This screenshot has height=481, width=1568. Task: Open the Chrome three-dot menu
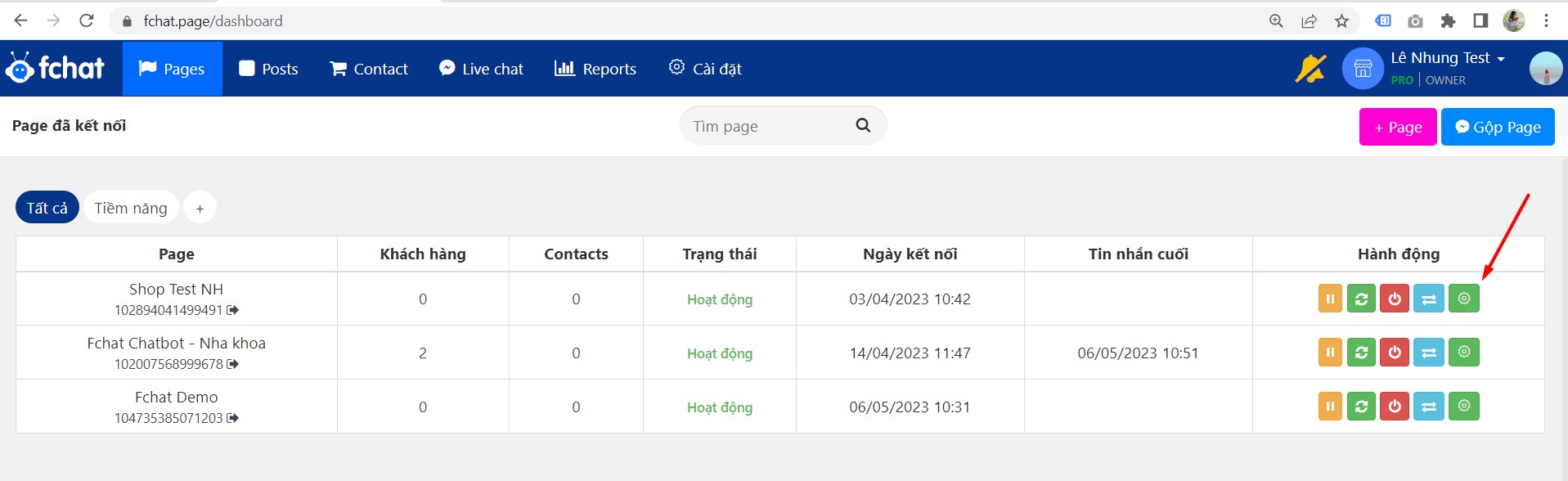(x=1546, y=21)
